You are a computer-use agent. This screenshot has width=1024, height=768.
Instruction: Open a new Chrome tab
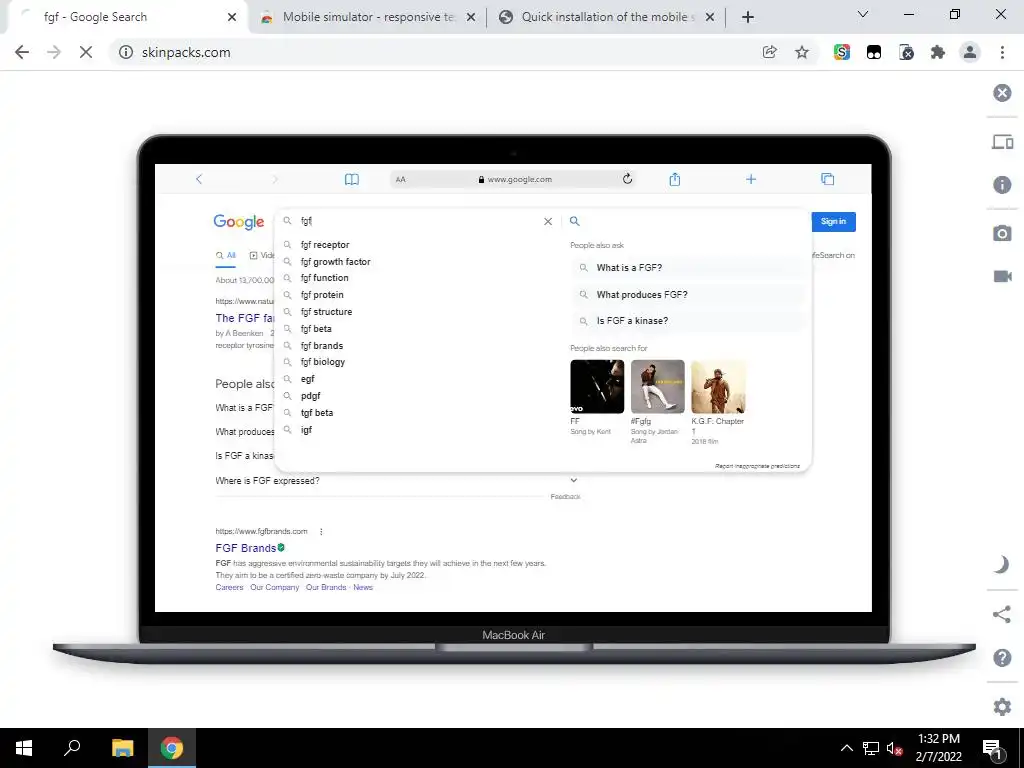(x=748, y=17)
